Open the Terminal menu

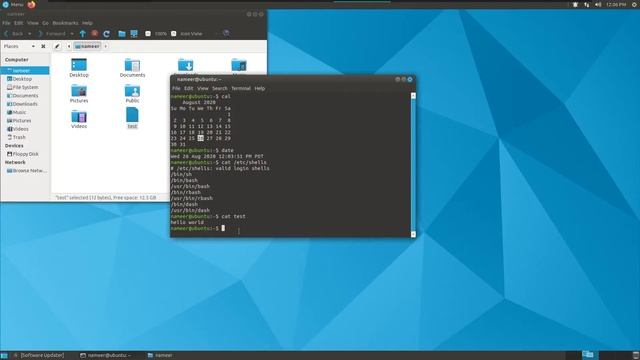coord(241,88)
